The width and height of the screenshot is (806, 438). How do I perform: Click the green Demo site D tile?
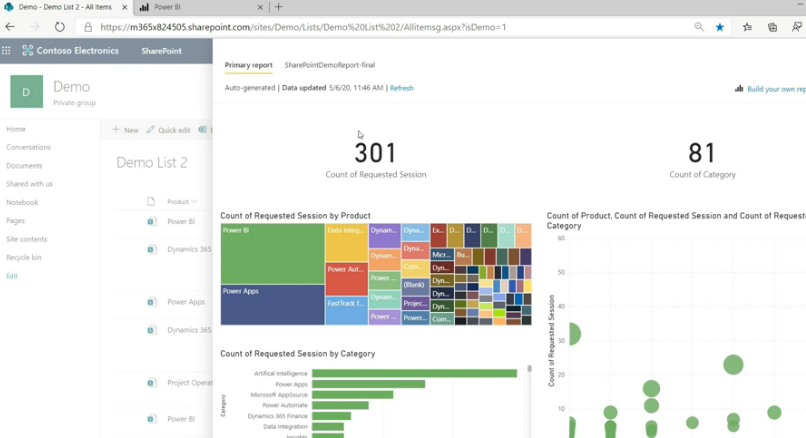click(x=26, y=92)
